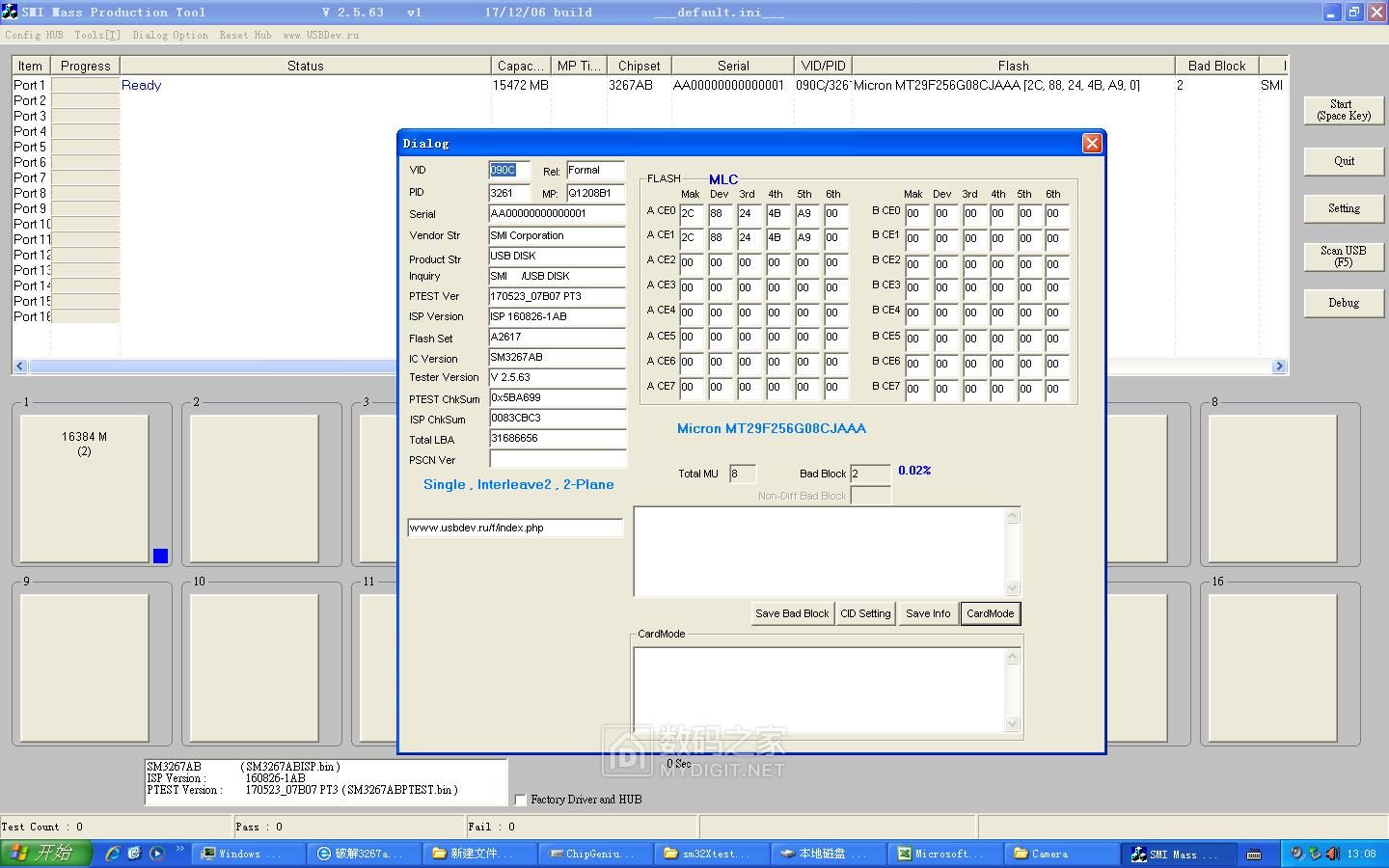Click the empty slot 16 panel
Image resolution: width=1389 pixels, height=868 pixels.
coord(1272,666)
